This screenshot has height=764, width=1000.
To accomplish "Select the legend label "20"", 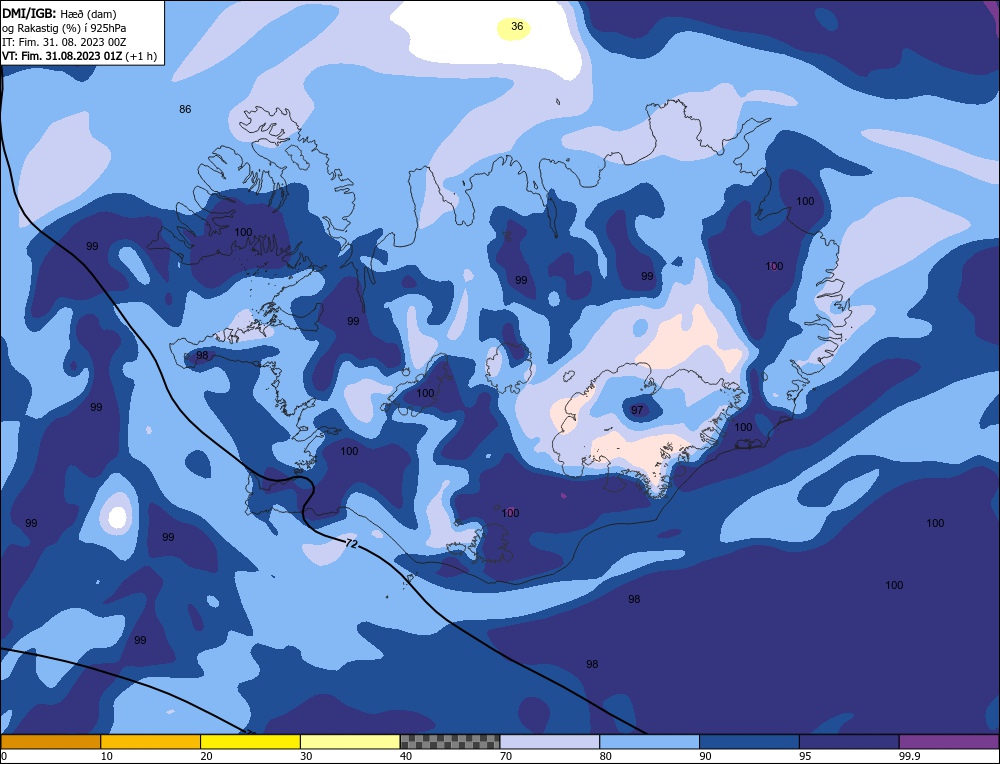I will [207, 756].
